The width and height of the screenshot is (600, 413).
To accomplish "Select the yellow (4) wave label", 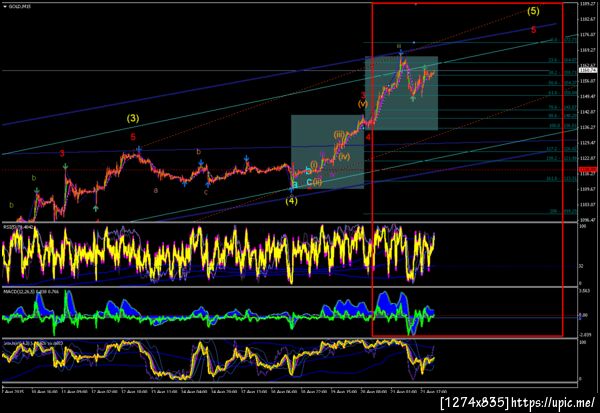I will (x=291, y=201).
